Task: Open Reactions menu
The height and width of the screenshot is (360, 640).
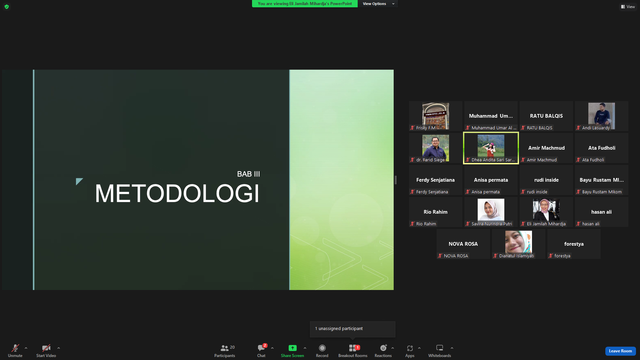Action: tap(383, 350)
